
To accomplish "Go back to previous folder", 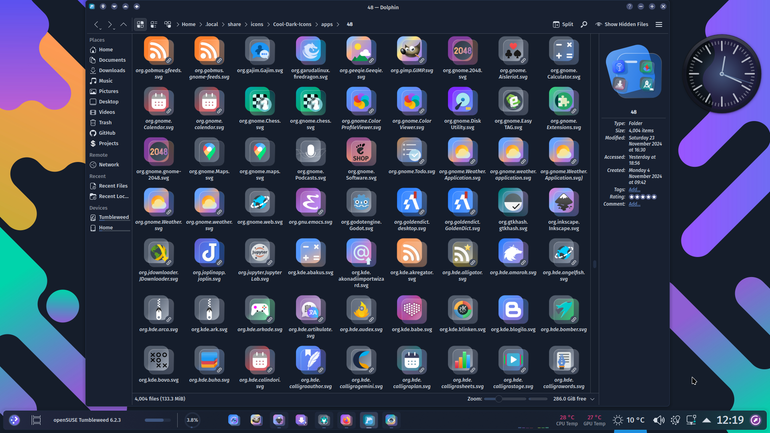I will (97, 24).
